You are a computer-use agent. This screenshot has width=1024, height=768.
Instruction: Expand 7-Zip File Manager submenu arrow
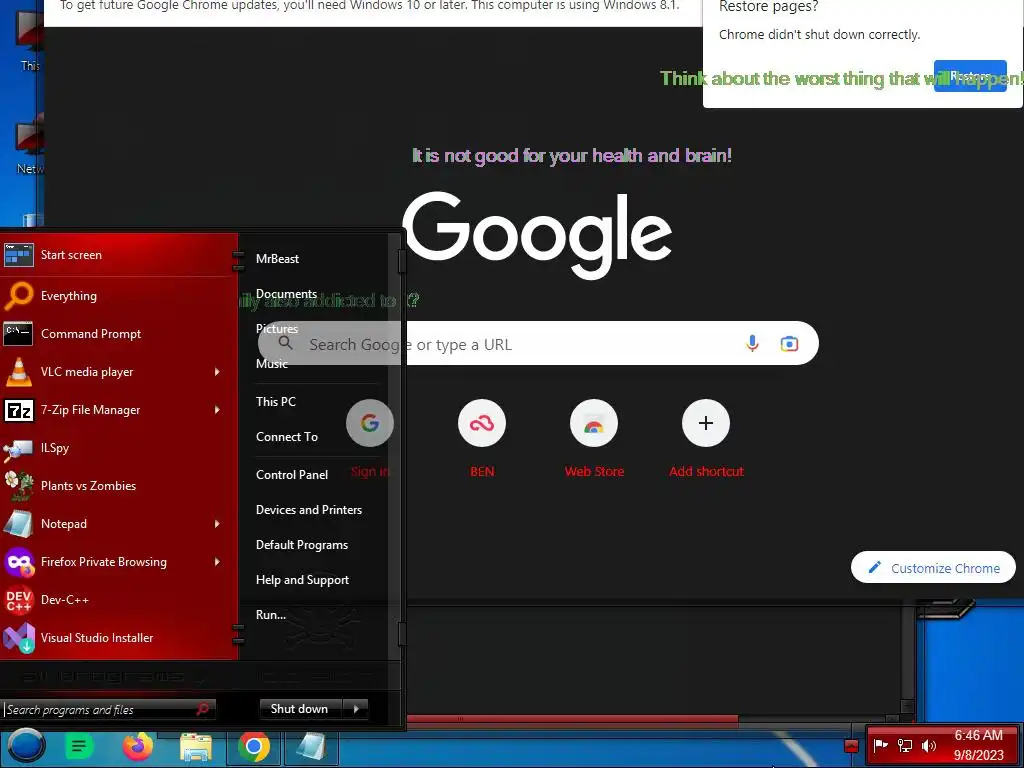tap(217, 409)
